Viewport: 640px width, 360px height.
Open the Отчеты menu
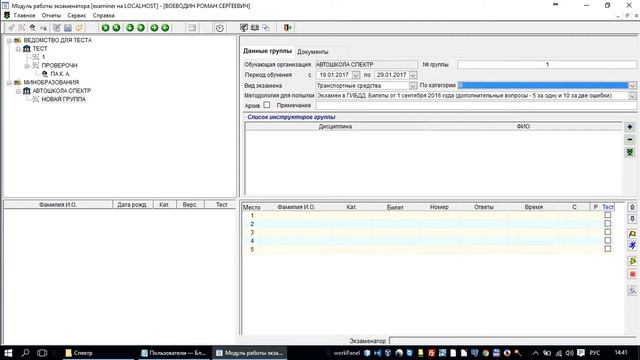point(51,16)
